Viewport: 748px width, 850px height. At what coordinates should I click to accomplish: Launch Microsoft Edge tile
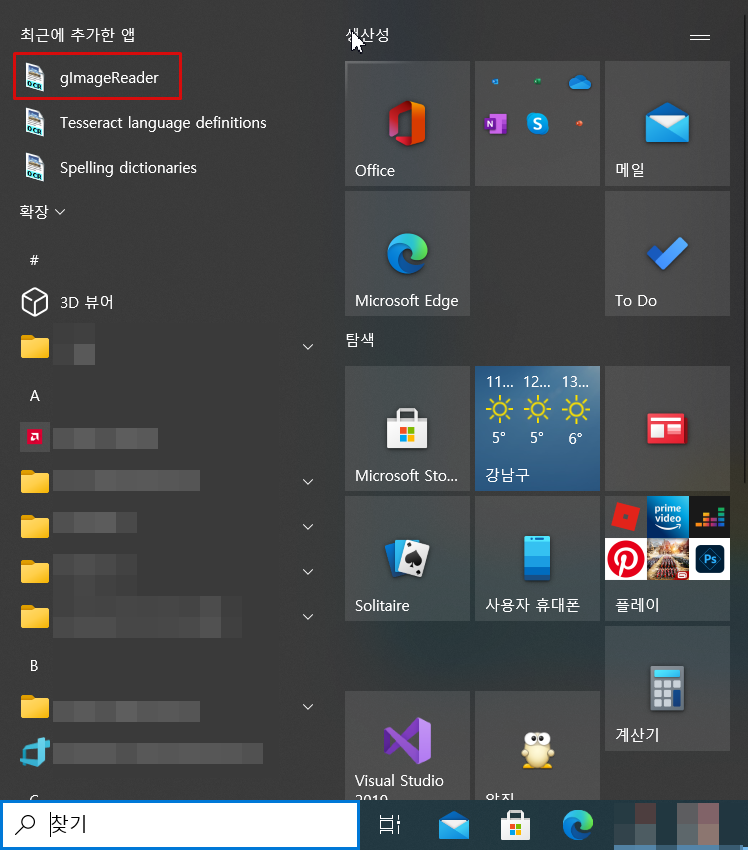click(407, 253)
